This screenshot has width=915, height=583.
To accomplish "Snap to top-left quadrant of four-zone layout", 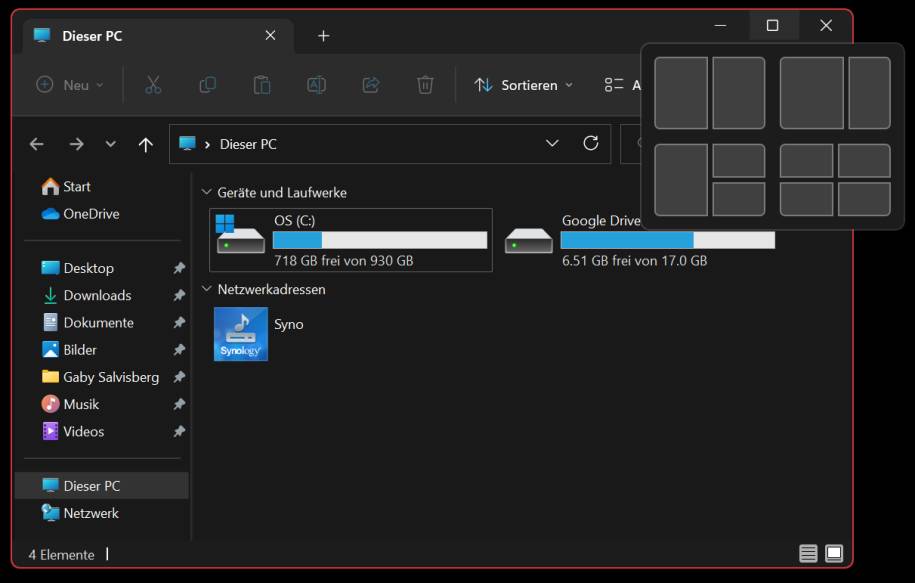I will [x=806, y=160].
